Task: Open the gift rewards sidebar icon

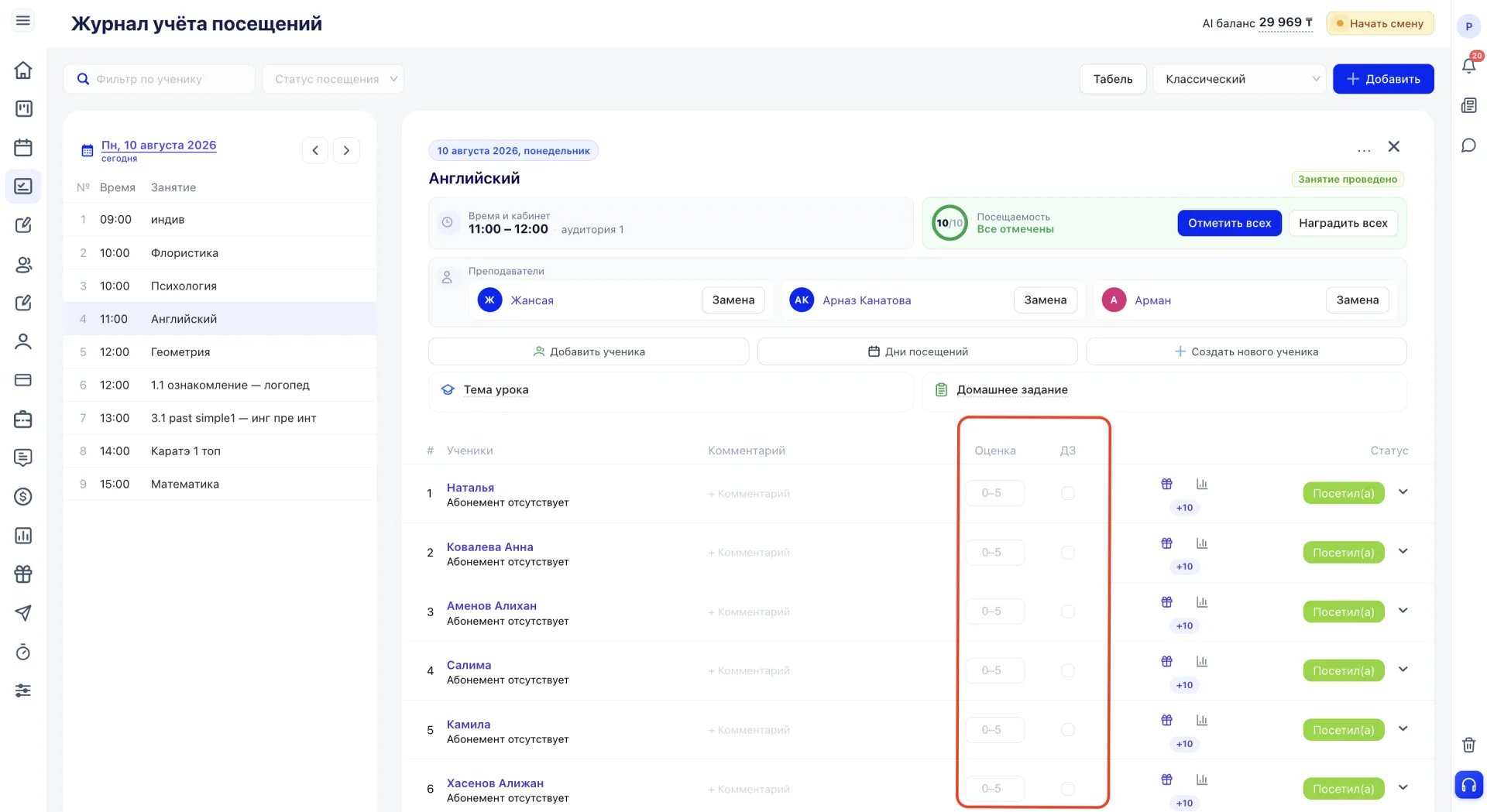Action: click(23, 574)
